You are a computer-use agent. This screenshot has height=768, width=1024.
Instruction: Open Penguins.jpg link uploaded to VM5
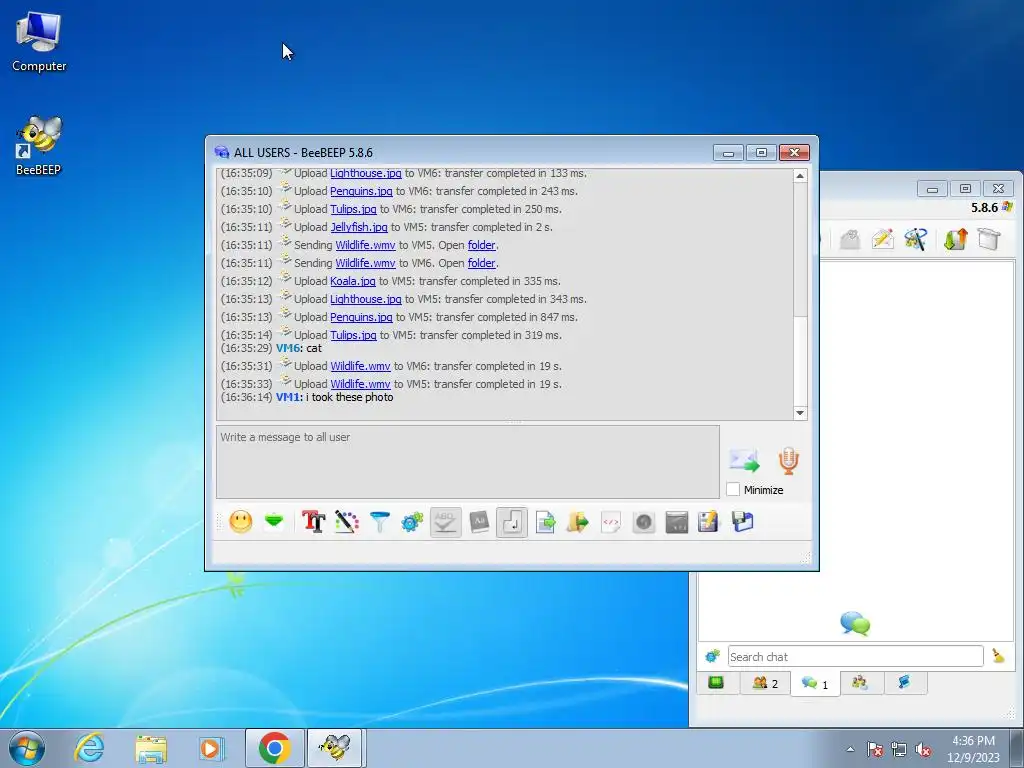point(361,317)
